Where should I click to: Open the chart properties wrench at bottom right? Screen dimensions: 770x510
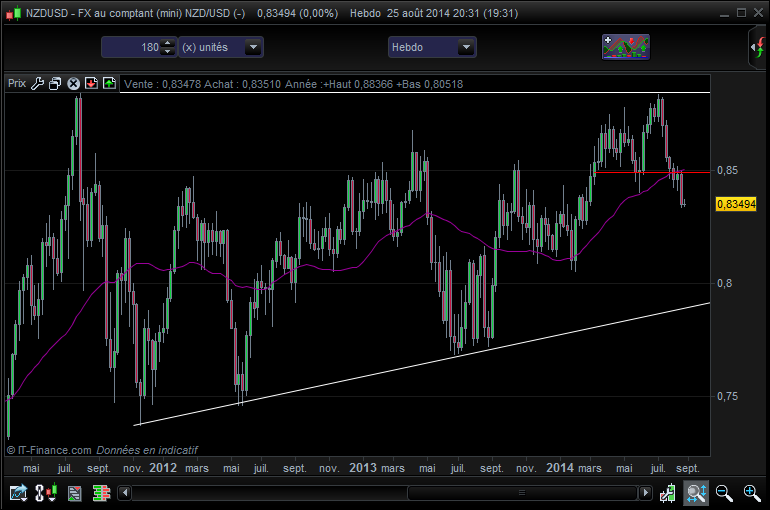click(x=667, y=493)
